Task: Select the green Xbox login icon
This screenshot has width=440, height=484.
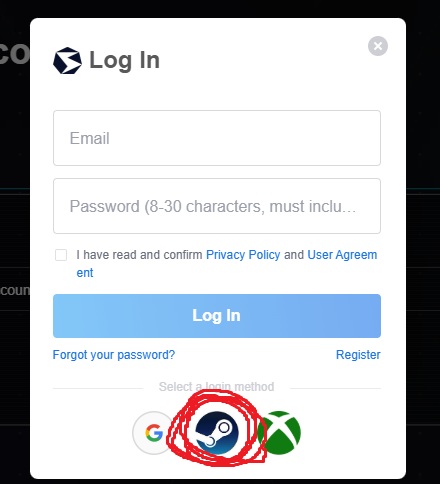Action: 279,433
